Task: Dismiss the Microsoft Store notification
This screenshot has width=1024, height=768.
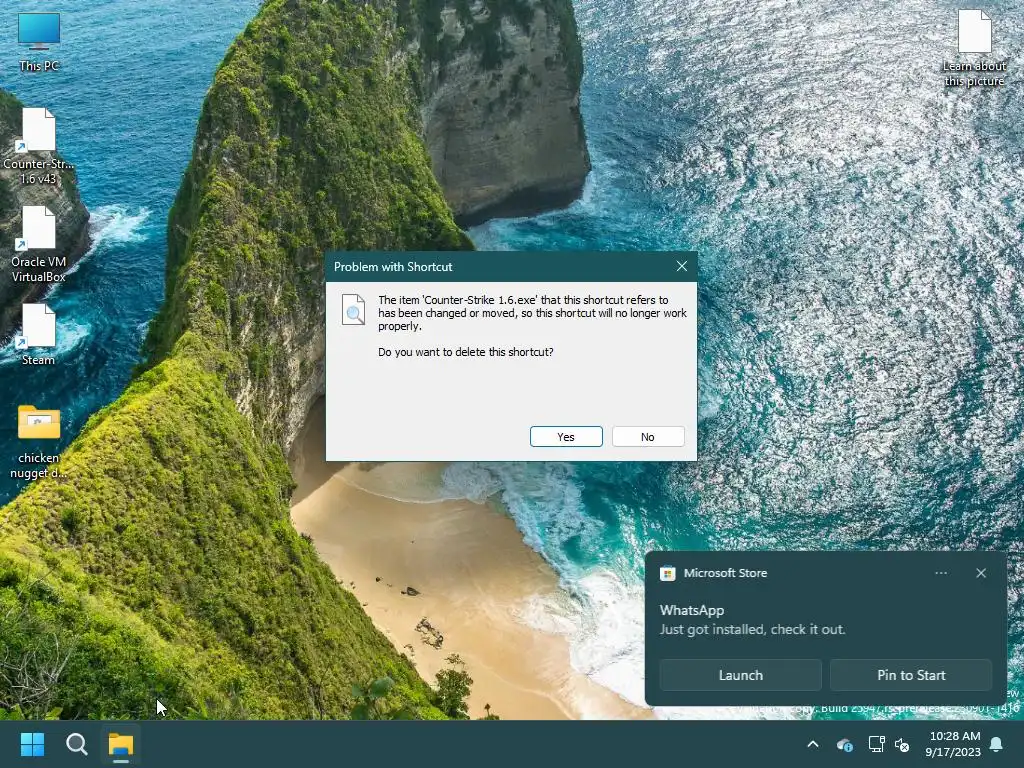Action: coord(981,573)
